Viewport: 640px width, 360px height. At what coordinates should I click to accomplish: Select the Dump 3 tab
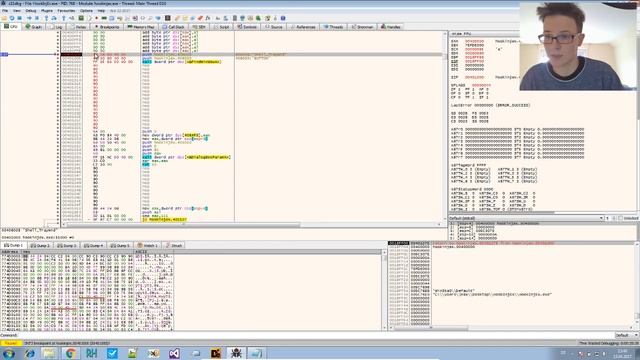(67, 245)
